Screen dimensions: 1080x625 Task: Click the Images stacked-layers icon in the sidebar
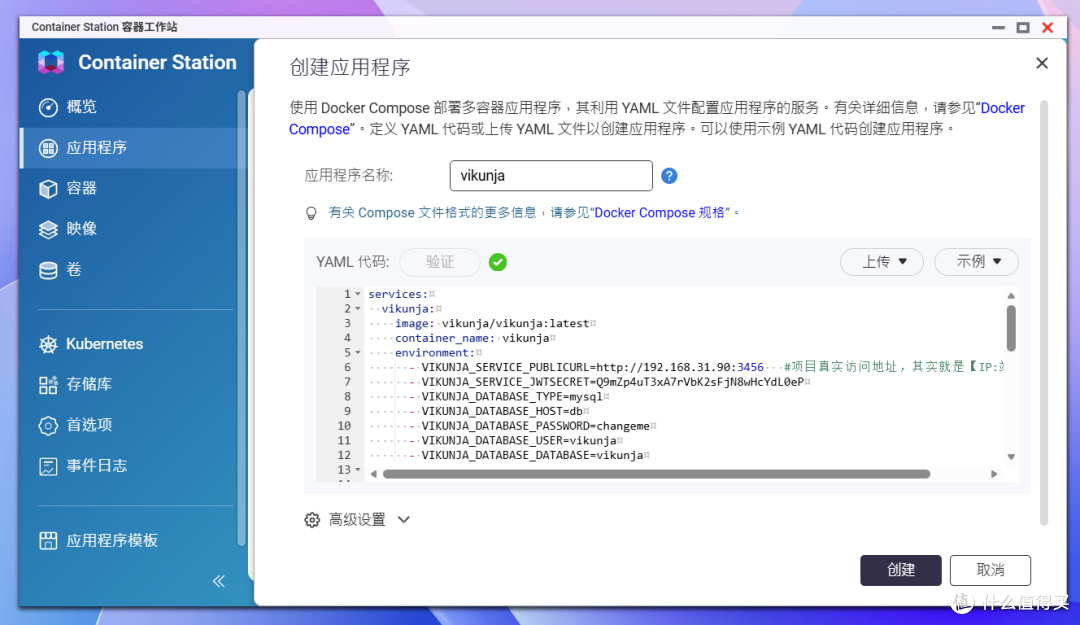(x=48, y=229)
